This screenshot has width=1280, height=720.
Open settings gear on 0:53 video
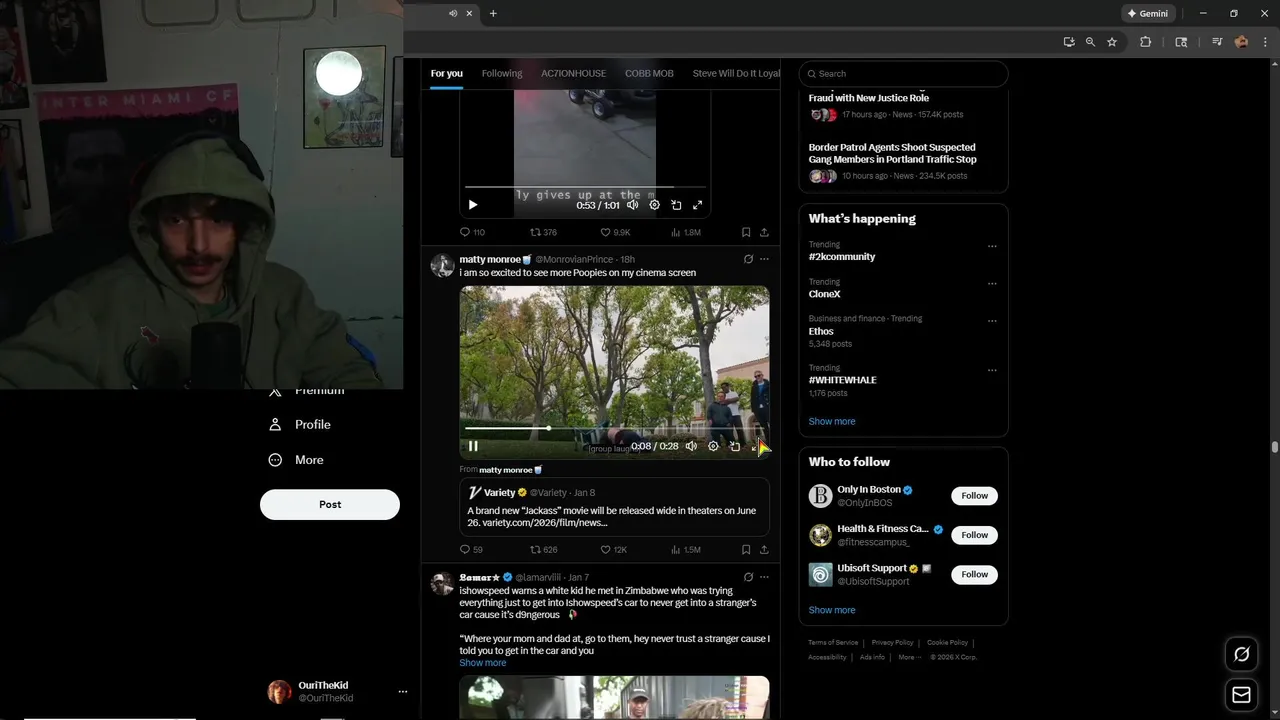pyautogui.click(x=654, y=205)
